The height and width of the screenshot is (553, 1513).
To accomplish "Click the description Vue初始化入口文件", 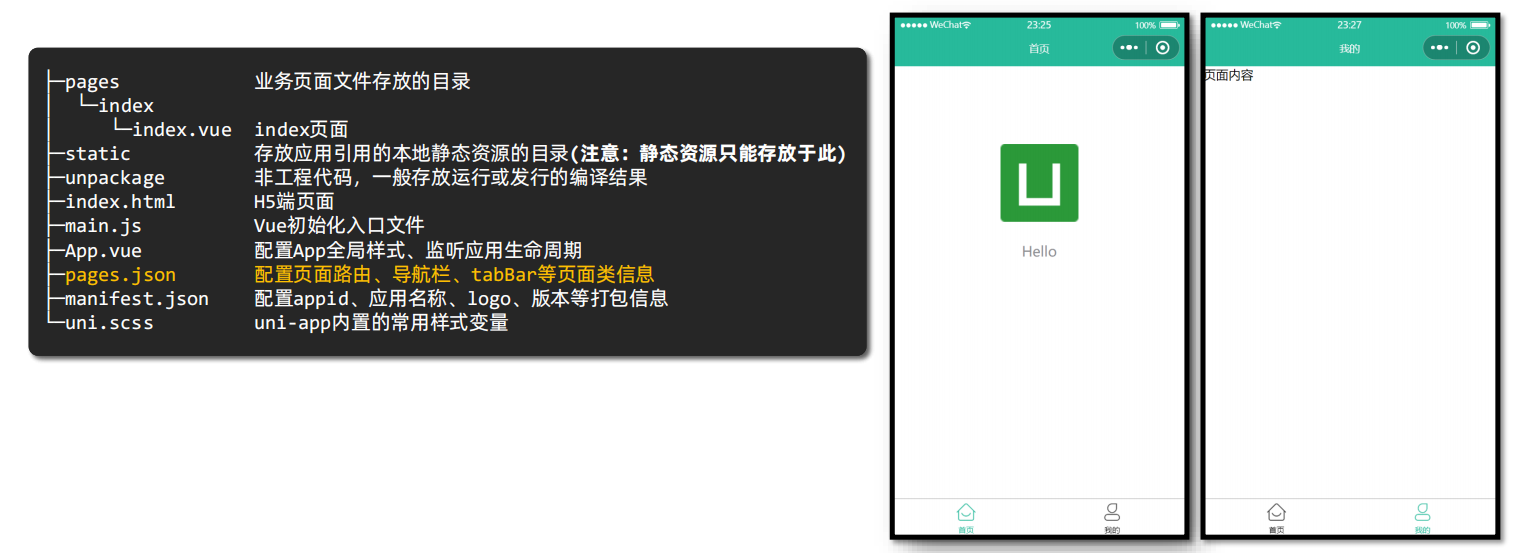I will click(x=340, y=226).
